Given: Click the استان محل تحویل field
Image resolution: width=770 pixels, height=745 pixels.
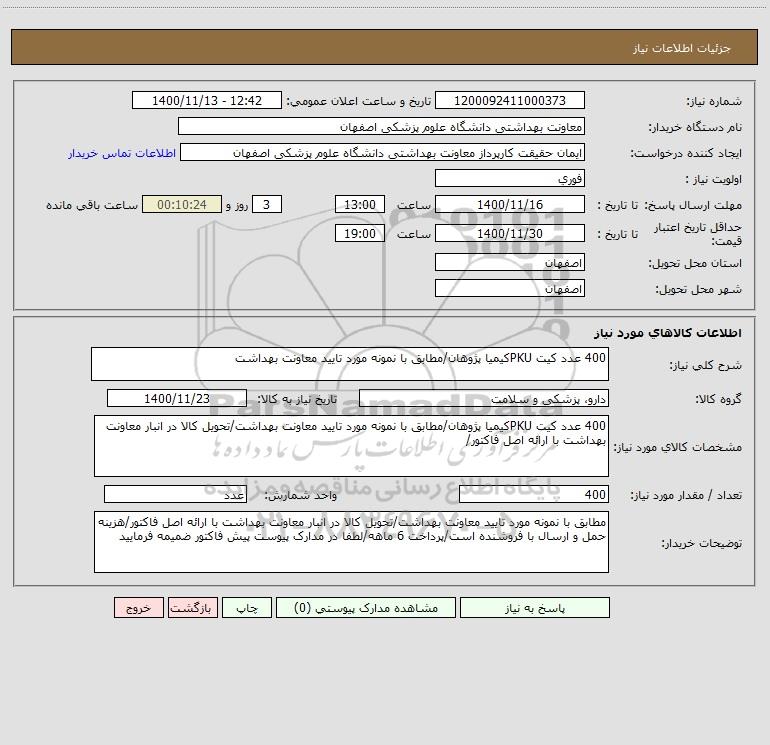Looking at the screenshot, I should (x=510, y=263).
